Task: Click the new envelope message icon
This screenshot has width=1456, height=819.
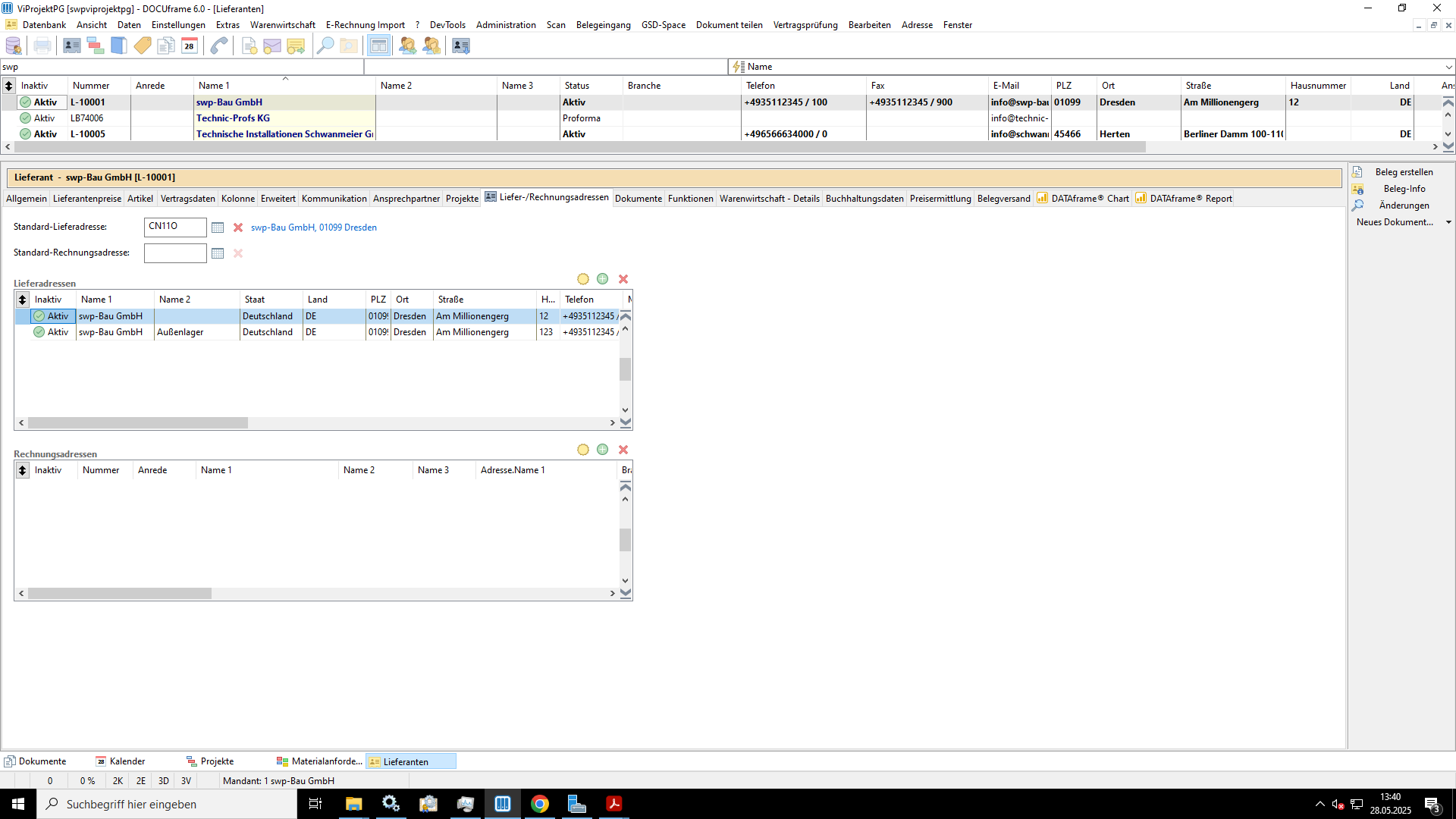Action: (272, 45)
